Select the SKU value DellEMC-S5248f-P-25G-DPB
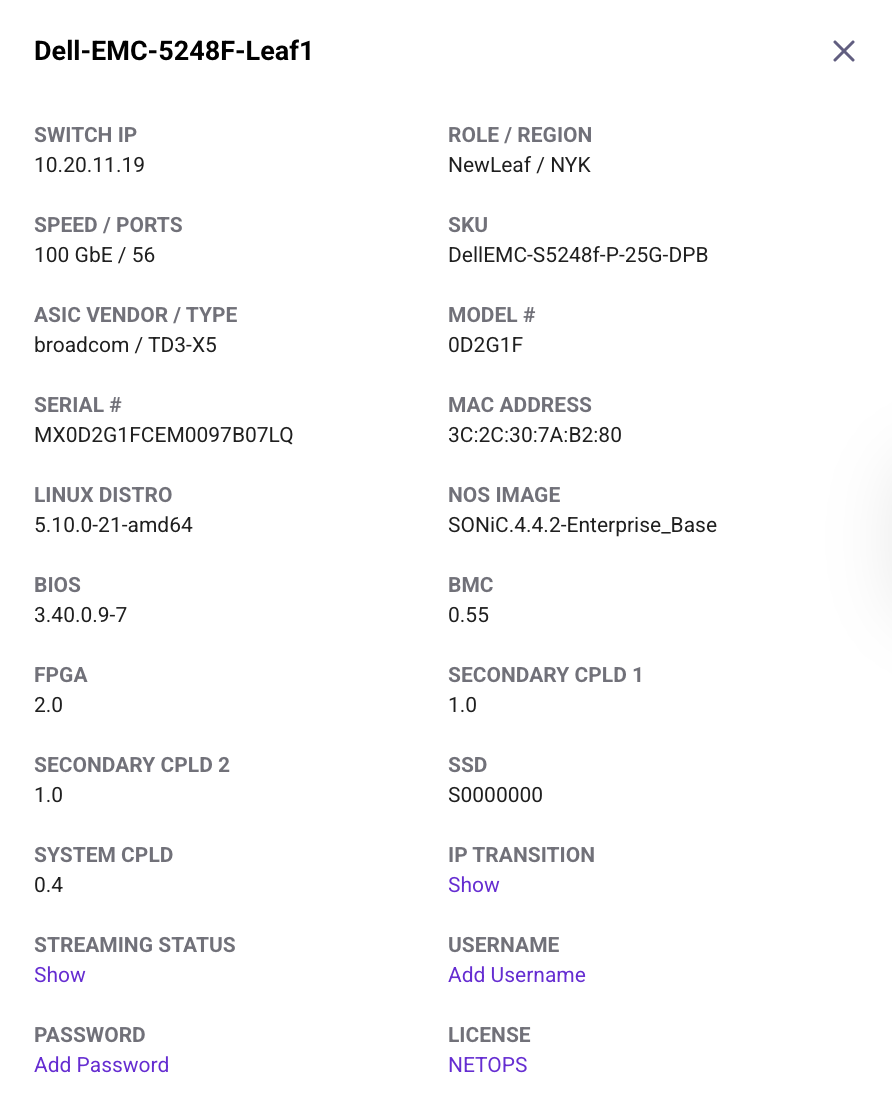Viewport: 892px width, 1116px height. click(577, 255)
